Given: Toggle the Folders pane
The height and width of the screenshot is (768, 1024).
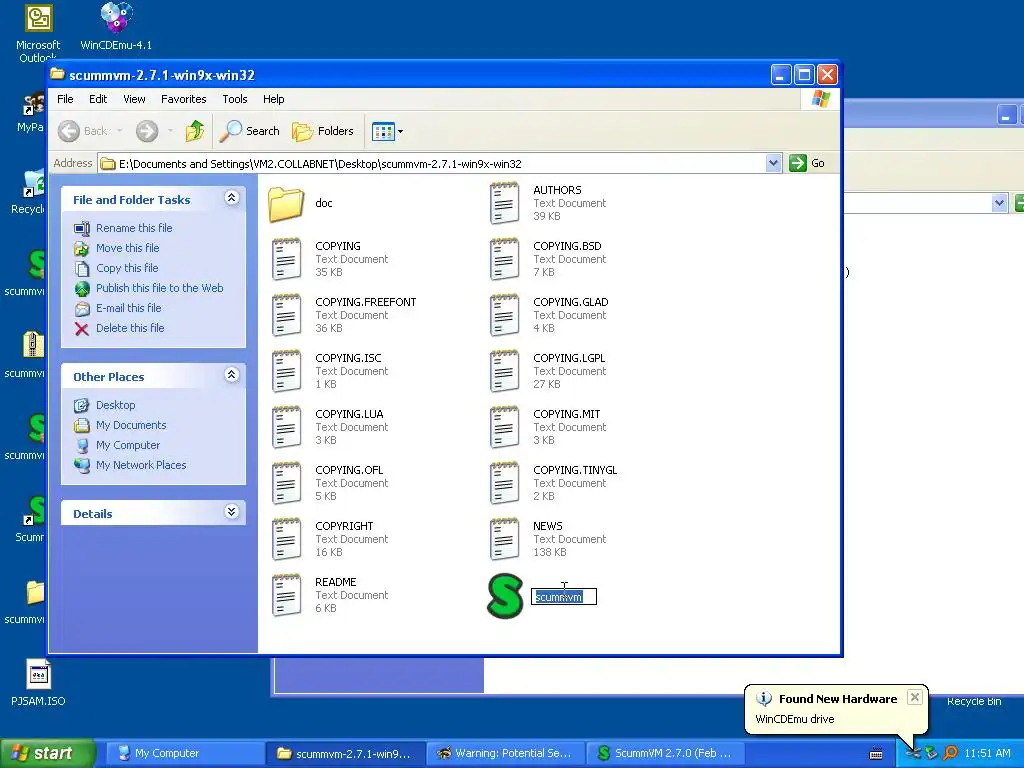Looking at the screenshot, I should point(323,131).
